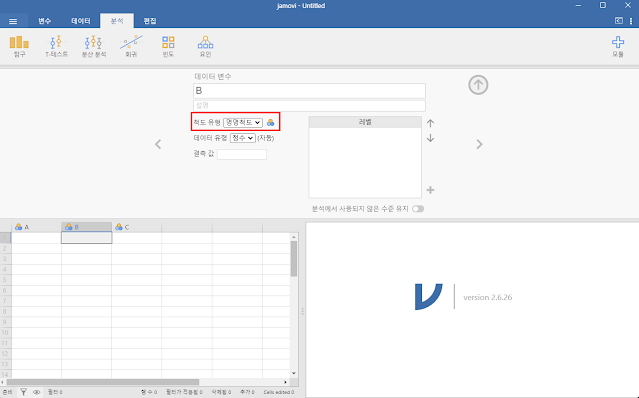Toggle the eye visibility icon in status bar
Viewport: 639px width, 398px height.
tap(37, 392)
